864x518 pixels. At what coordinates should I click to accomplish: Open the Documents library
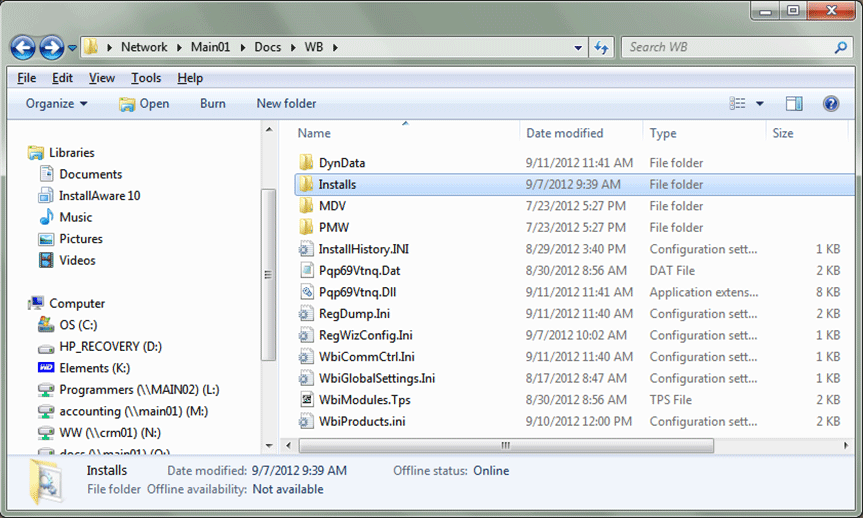[91, 174]
